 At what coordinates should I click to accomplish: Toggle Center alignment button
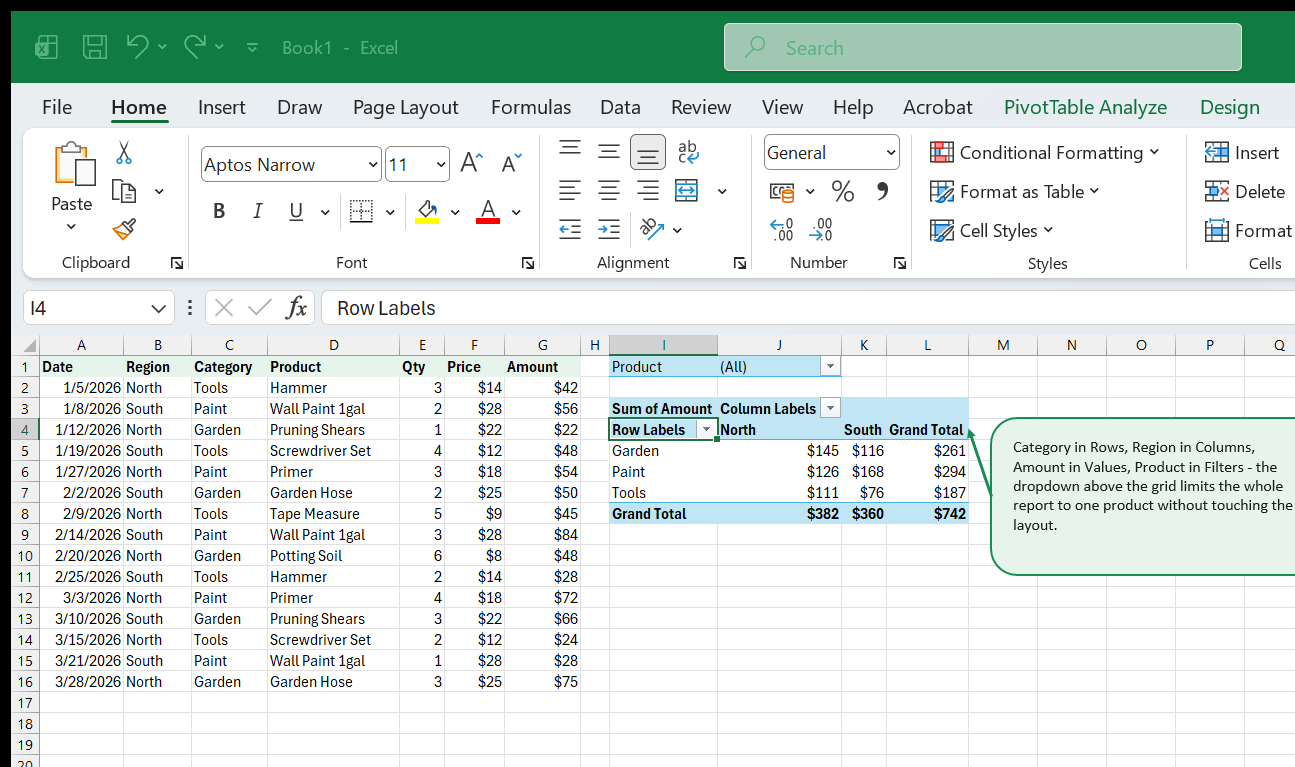point(609,190)
